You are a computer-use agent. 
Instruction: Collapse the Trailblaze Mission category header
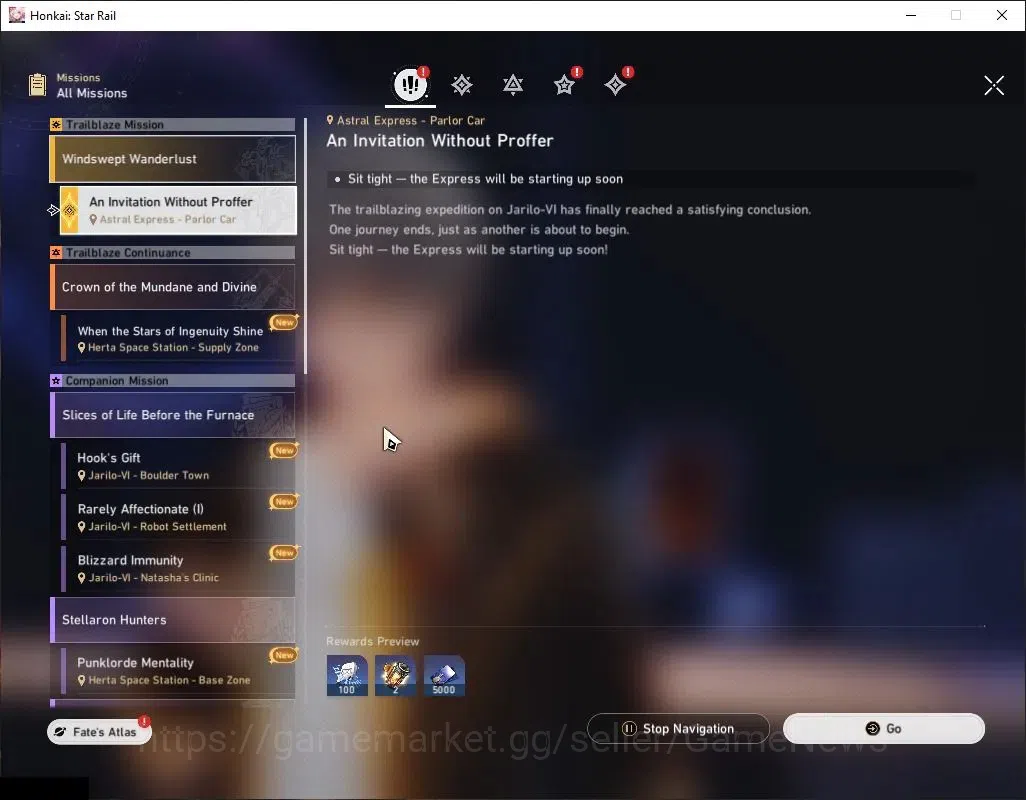(x=173, y=124)
